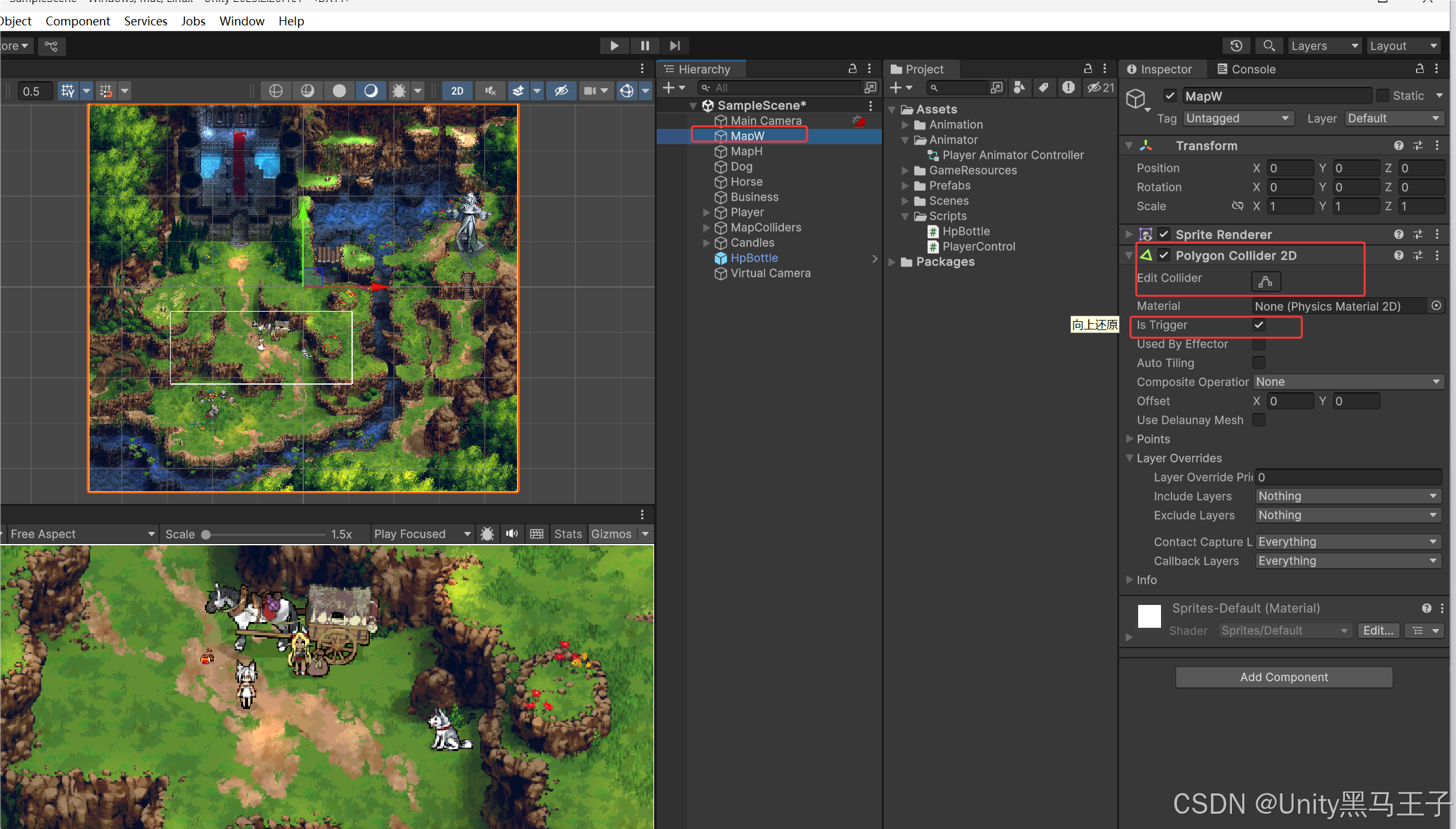The width and height of the screenshot is (1456, 829).
Task: Open the Transform component help icon
Action: [x=1398, y=145]
